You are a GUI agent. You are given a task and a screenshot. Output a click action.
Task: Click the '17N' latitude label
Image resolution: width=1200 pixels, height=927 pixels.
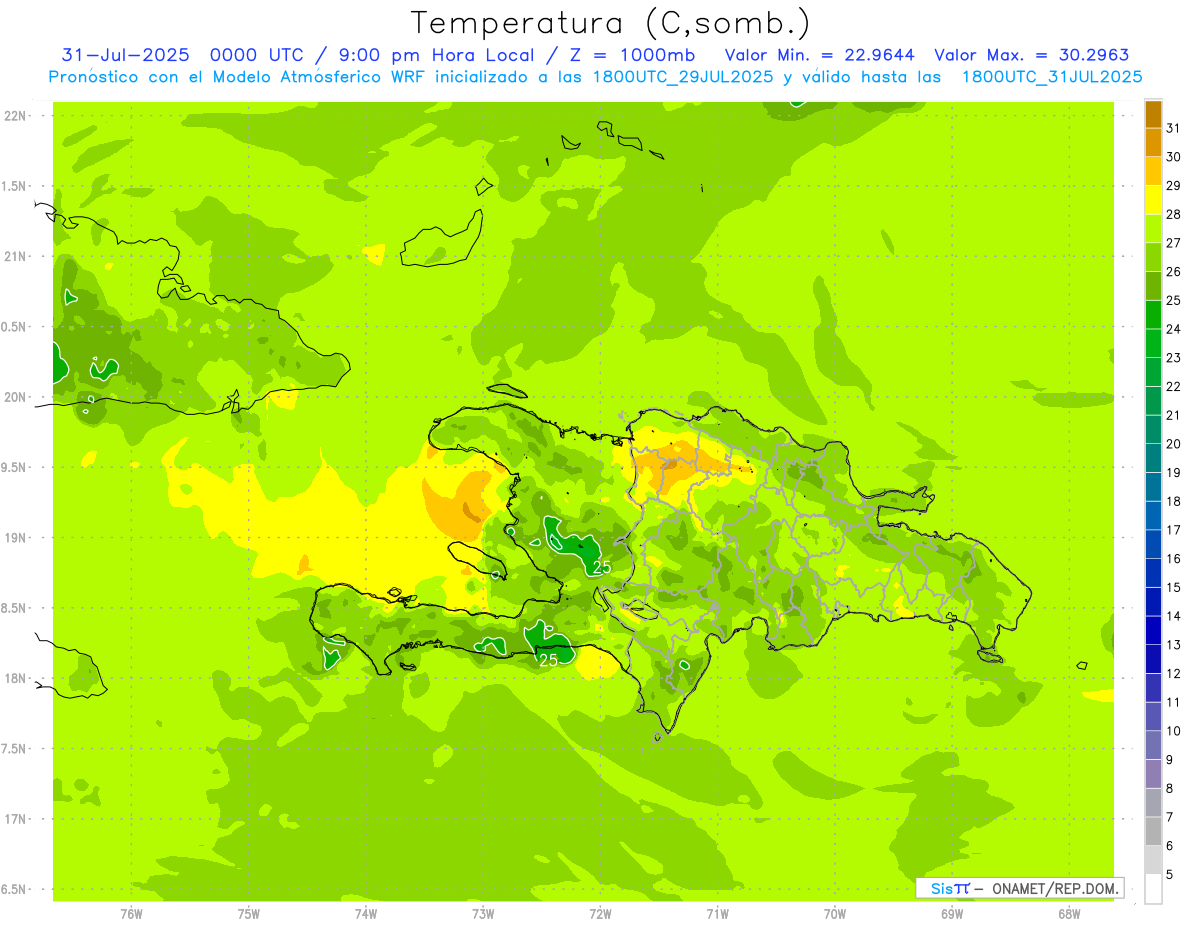16,819
